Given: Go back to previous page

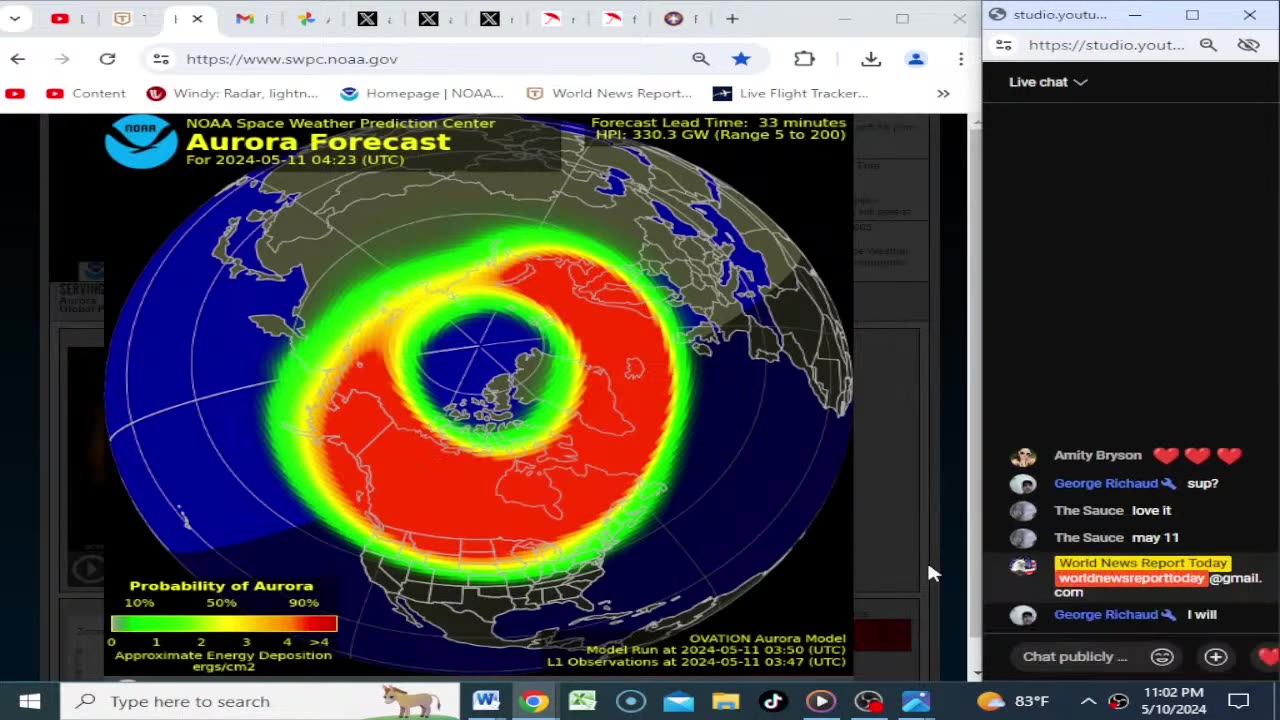Looking at the screenshot, I should 18,59.
